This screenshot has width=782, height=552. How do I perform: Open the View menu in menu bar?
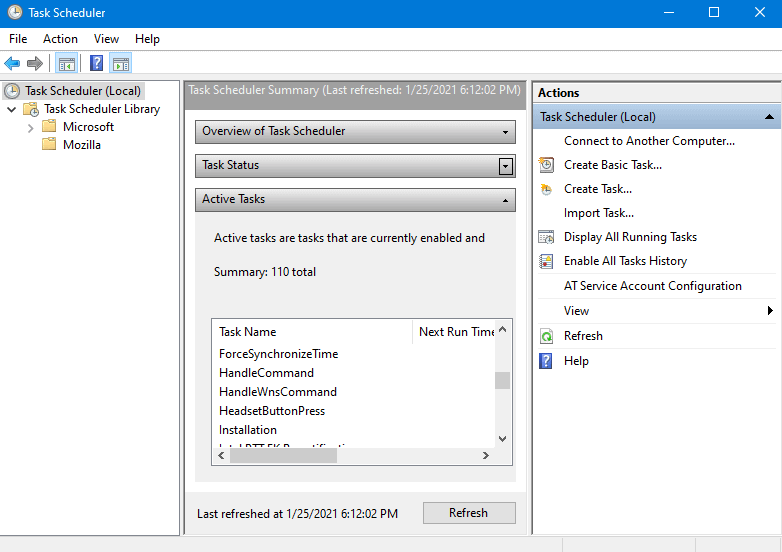(x=106, y=39)
